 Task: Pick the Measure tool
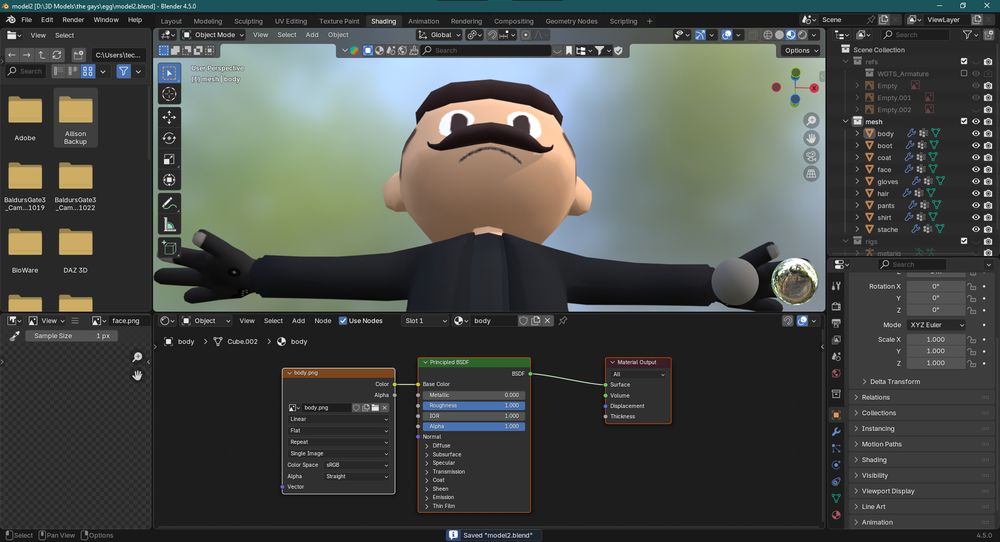tap(169, 224)
